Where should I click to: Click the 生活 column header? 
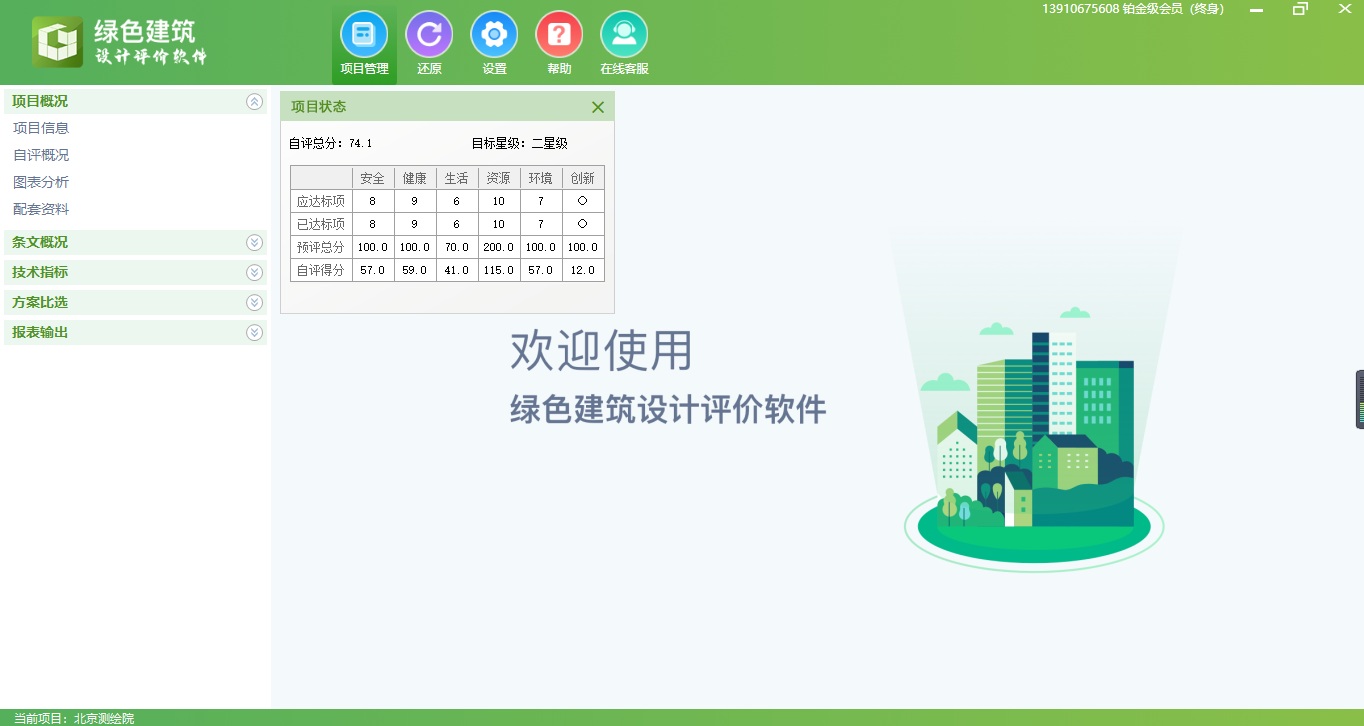pos(457,178)
